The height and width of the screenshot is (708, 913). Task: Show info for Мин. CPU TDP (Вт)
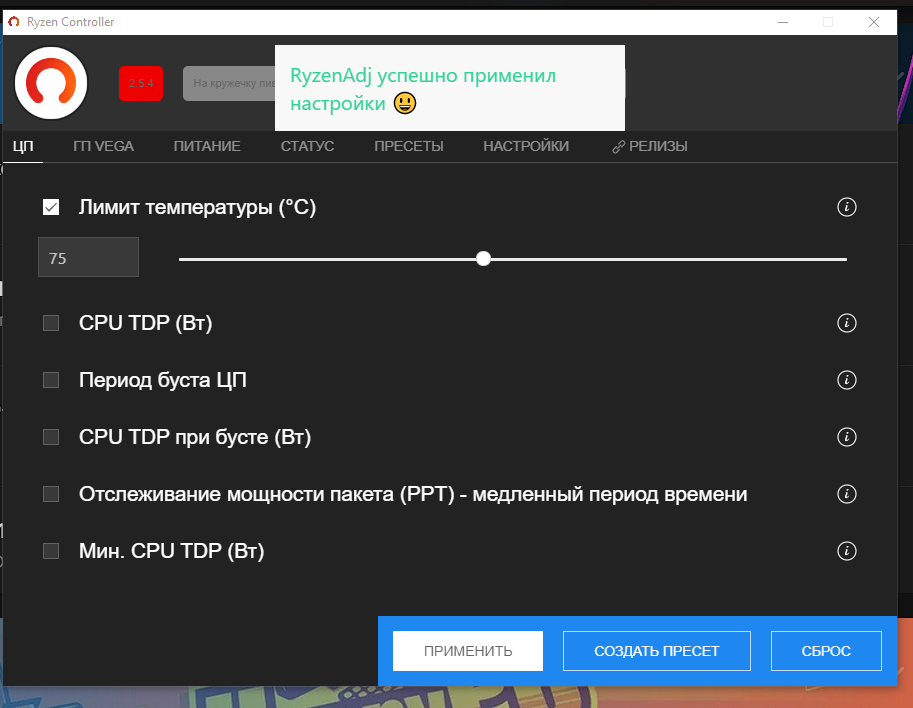(x=847, y=551)
